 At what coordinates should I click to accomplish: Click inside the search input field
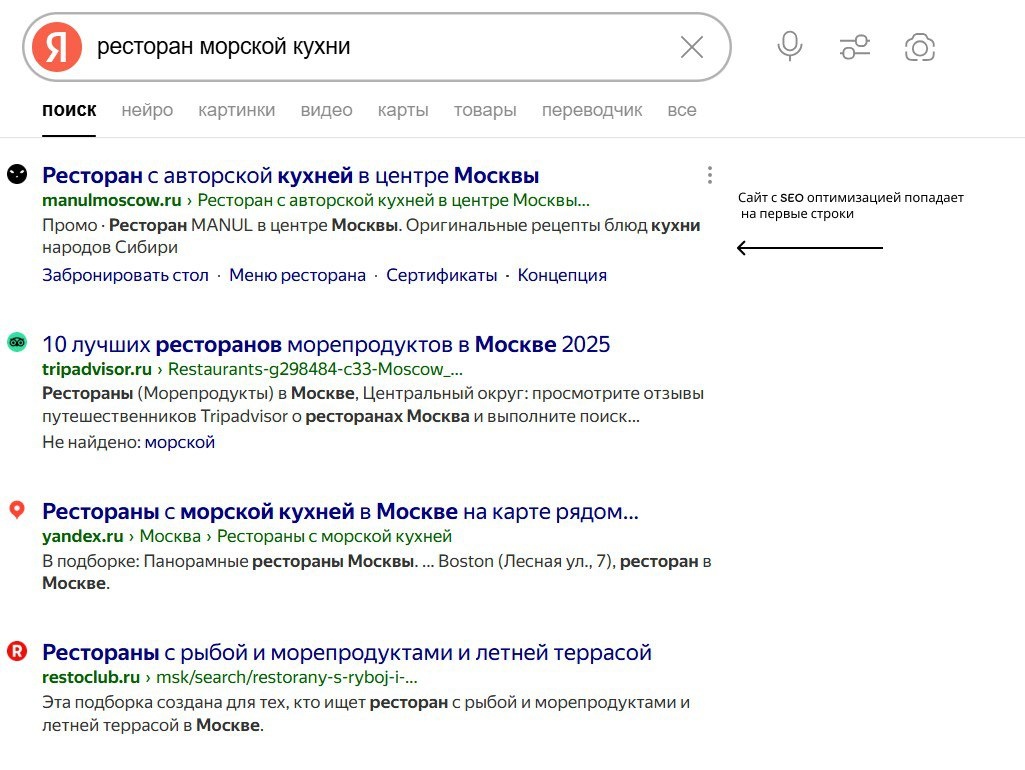click(x=300, y=47)
